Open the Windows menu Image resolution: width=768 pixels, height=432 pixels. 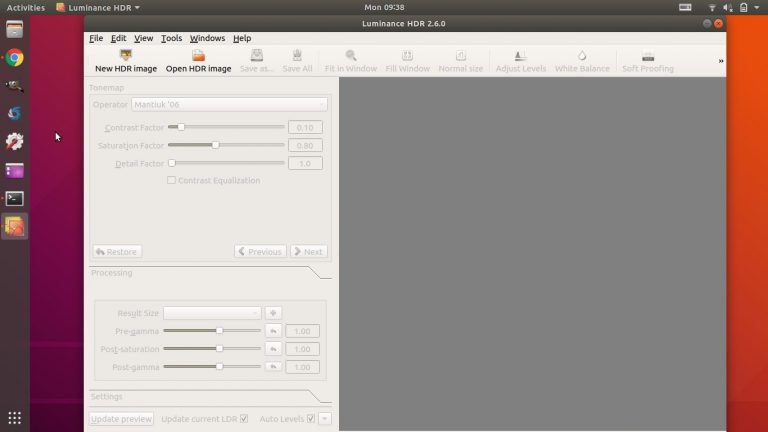208,38
